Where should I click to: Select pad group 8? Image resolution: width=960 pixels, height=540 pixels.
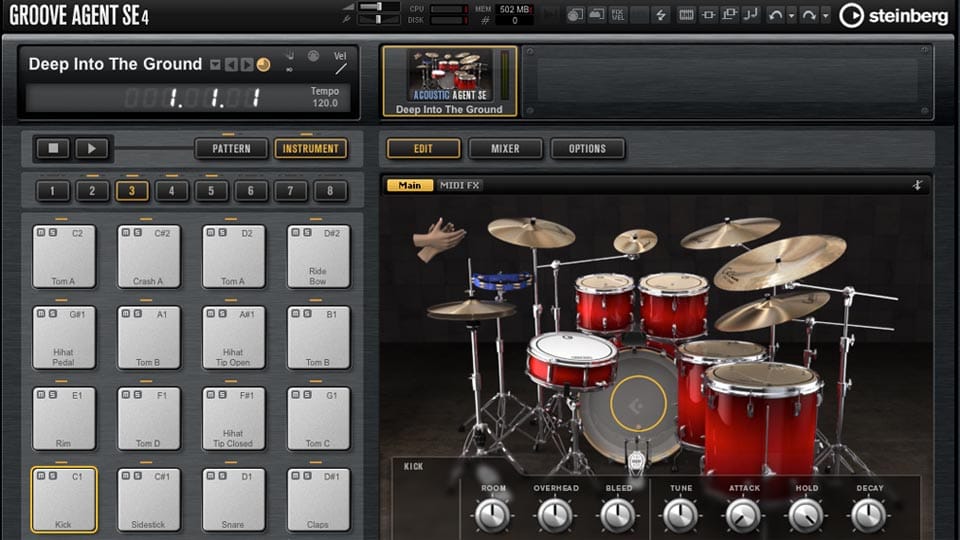click(x=330, y=190)
